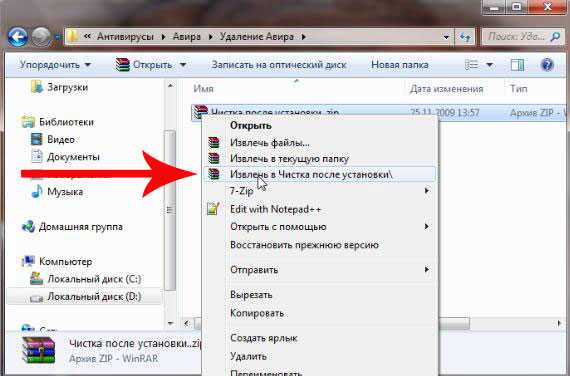Click the Документы library icon
The width and height of the screenshot is (570, 376).
pyautogui.click(x=37, y=157)
